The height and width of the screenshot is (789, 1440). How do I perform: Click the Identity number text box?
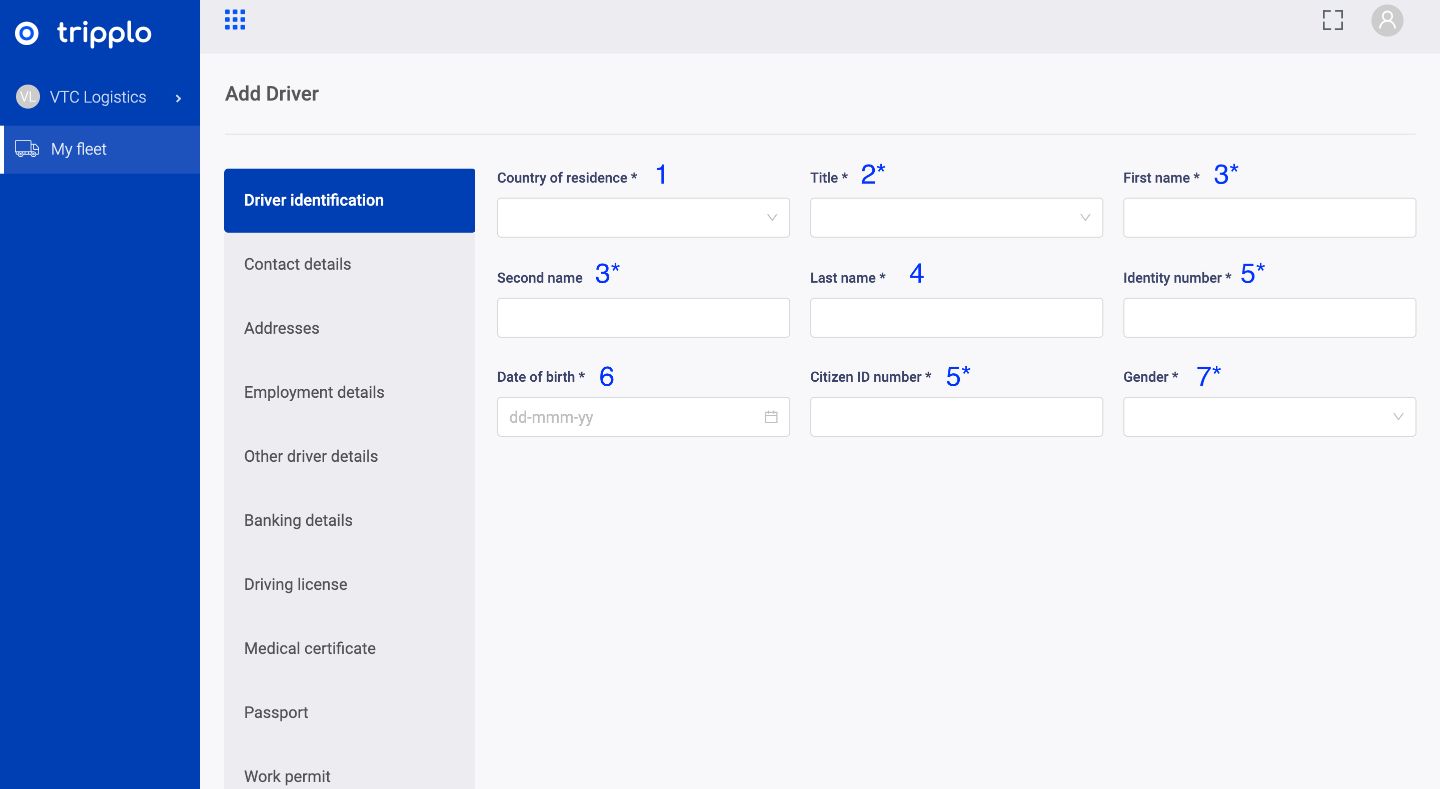tap(1269, 318)
